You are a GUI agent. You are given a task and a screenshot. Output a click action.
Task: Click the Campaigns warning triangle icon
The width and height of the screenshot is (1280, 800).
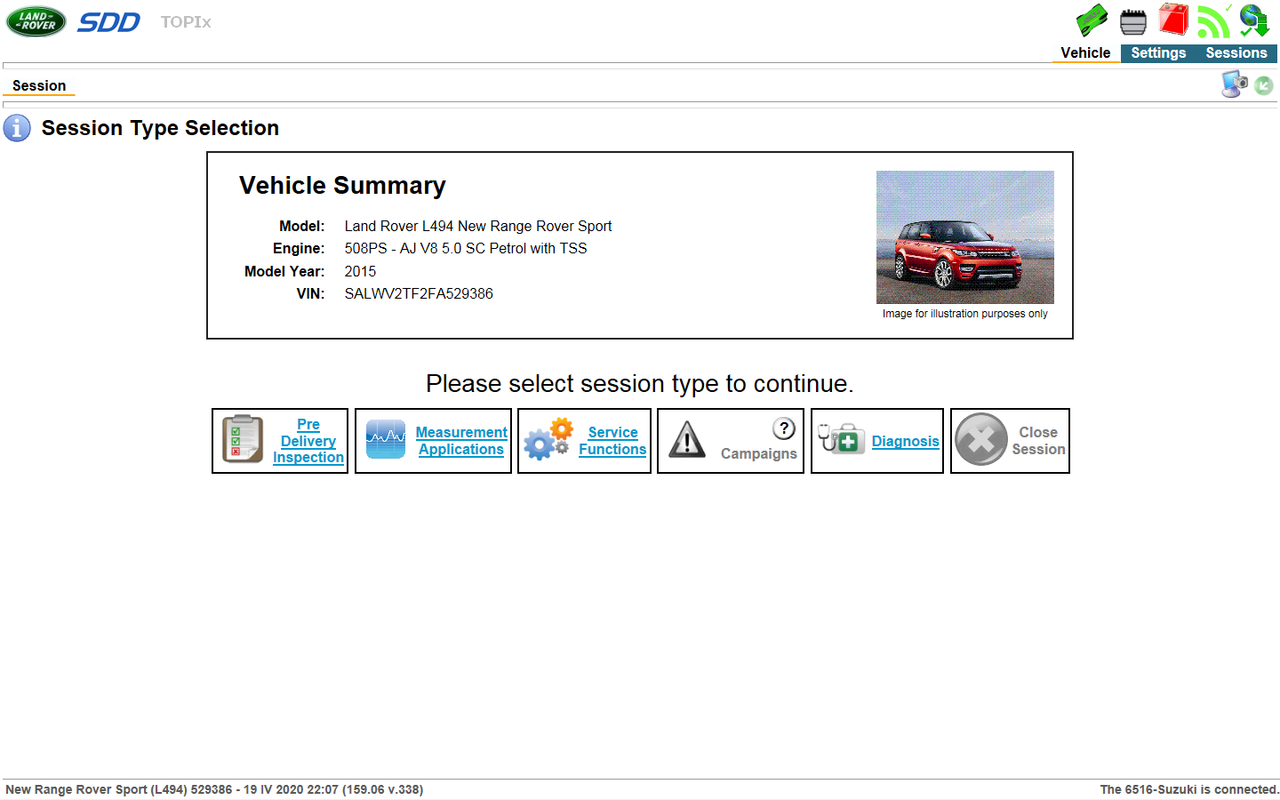click(x=687, y=440)
